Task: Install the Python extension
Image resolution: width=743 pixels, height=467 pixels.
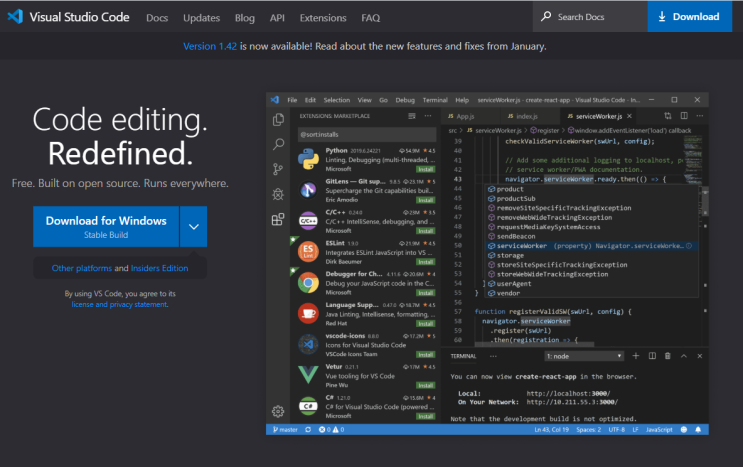Action: pyautogui.click(x=426, y=169)
